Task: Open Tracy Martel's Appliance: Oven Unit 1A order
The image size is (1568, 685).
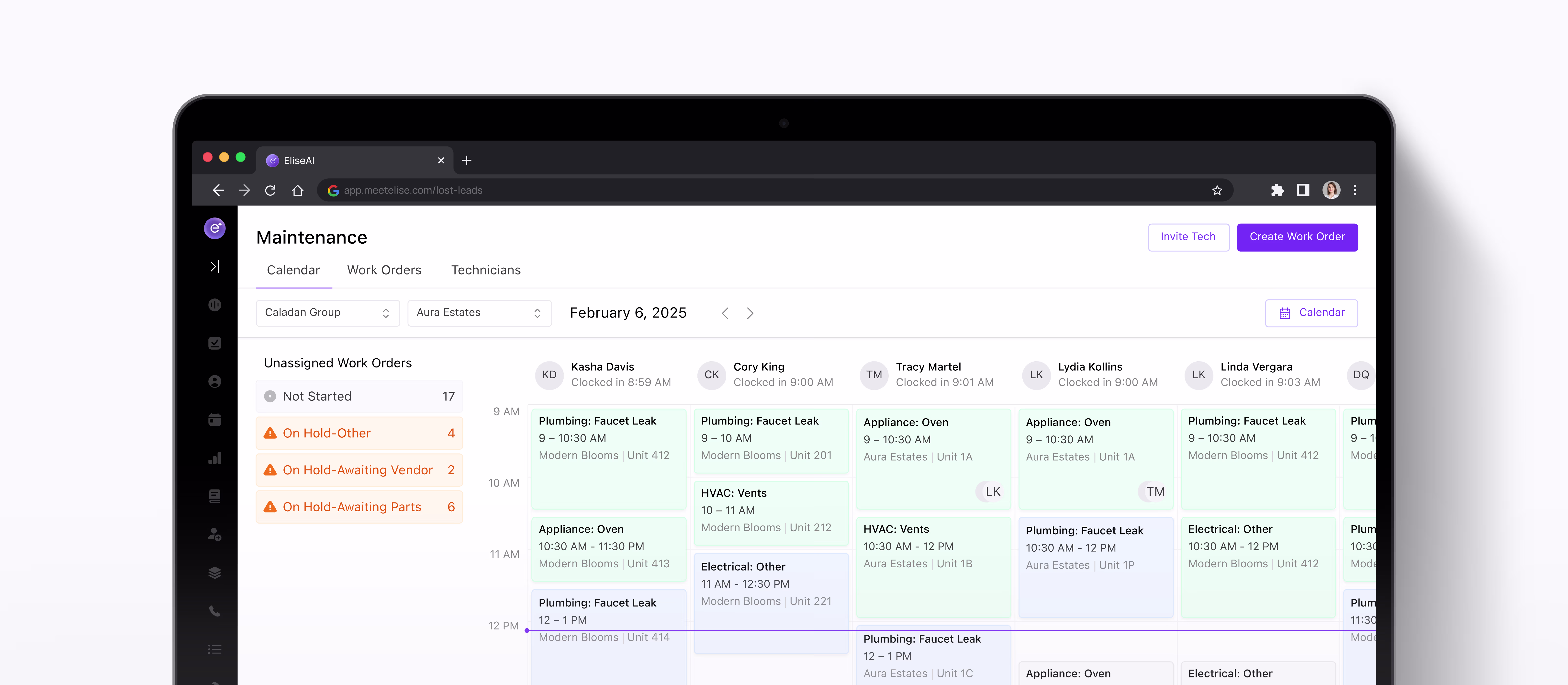Action: (933, 459)
